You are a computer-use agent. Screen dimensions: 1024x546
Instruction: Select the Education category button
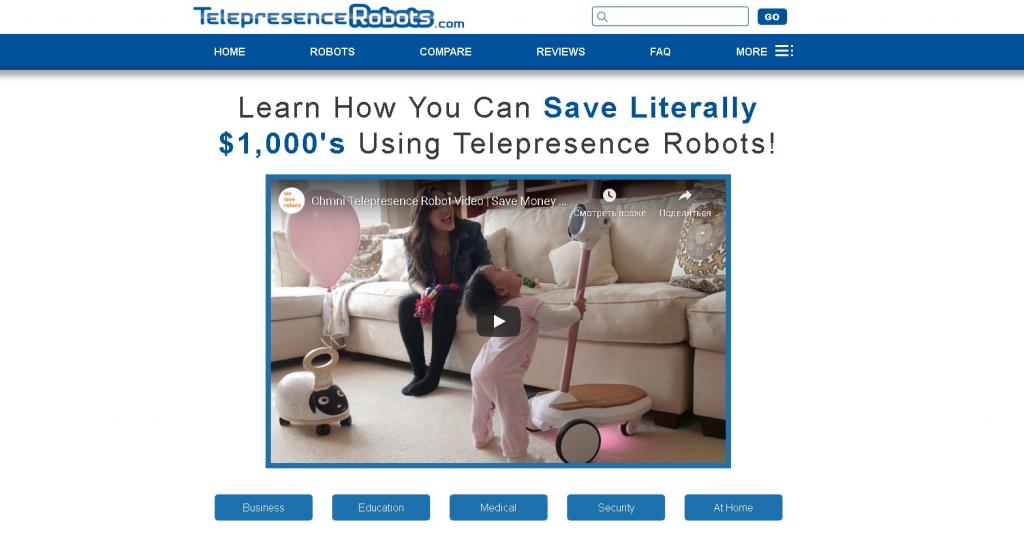pos(381,507)
